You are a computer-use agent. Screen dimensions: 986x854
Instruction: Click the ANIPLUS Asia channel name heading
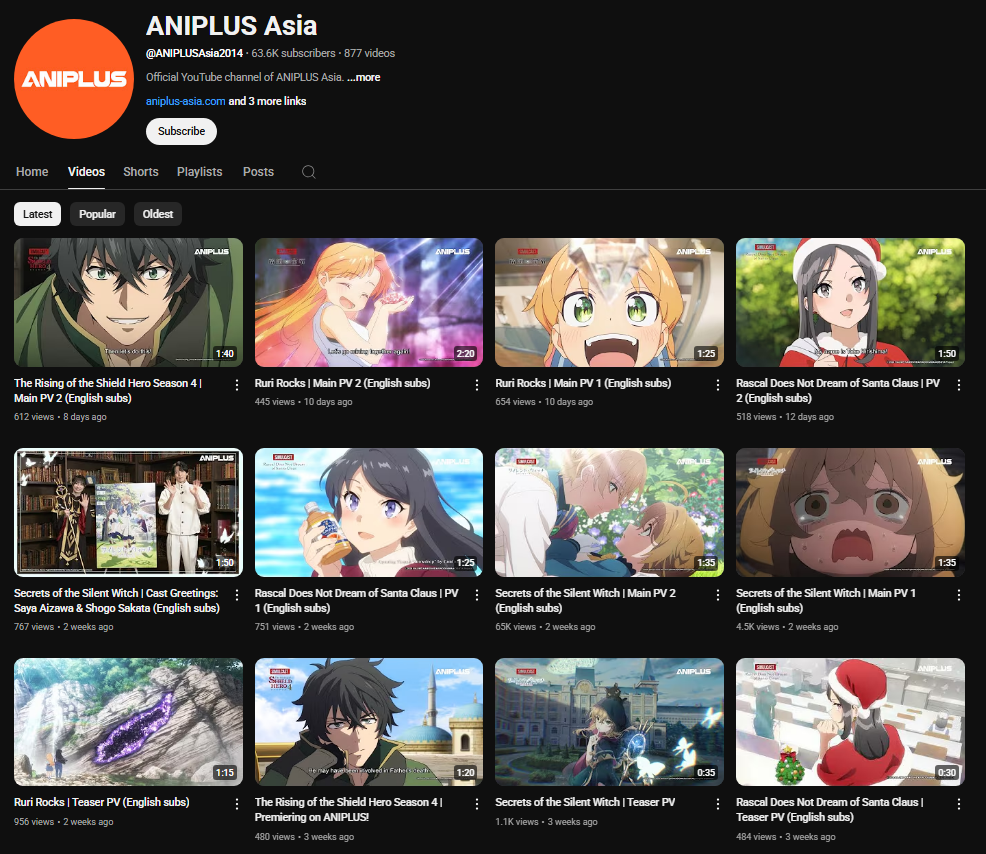(231, 26)
